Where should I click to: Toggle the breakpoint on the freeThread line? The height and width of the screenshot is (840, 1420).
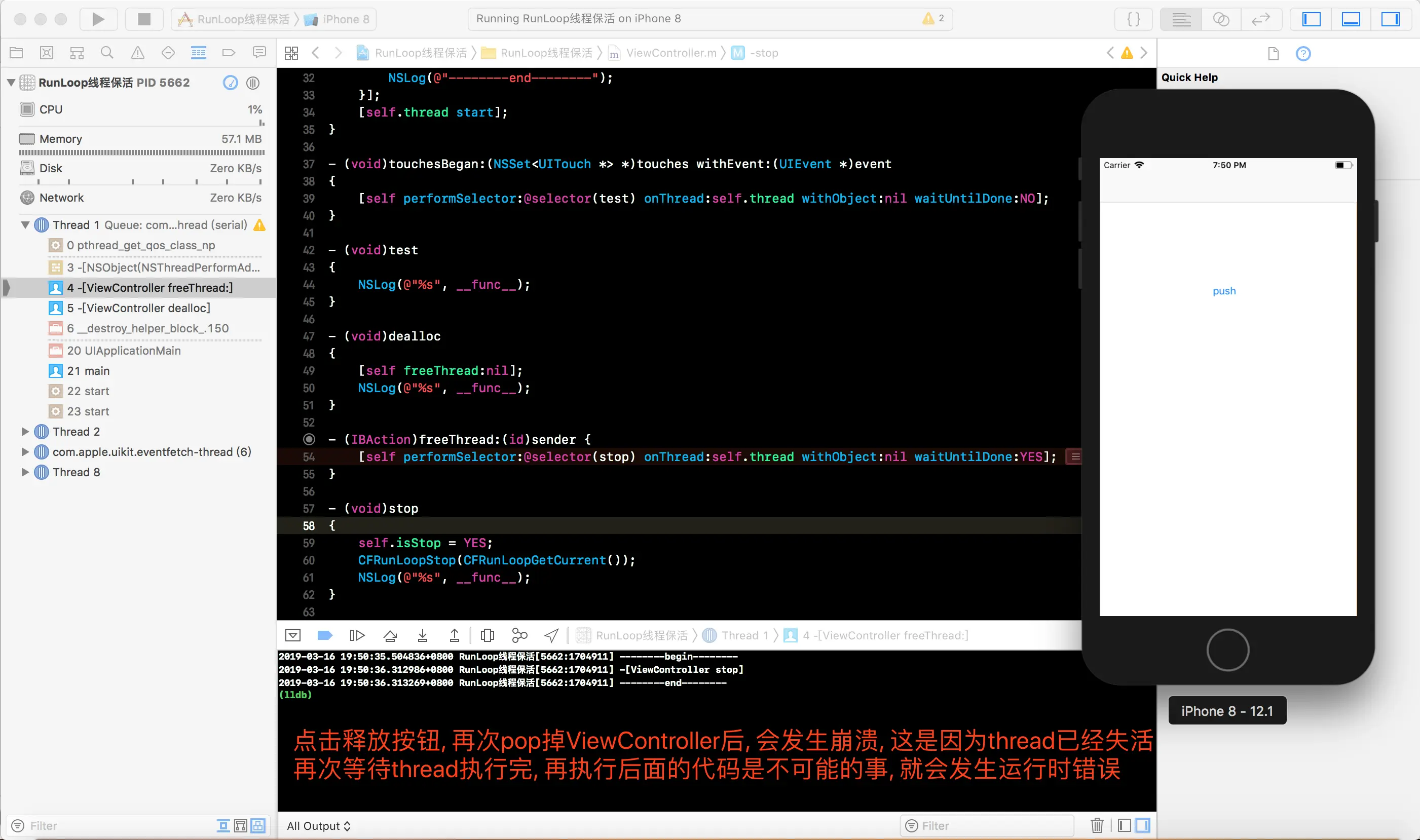tap(309, 439)
